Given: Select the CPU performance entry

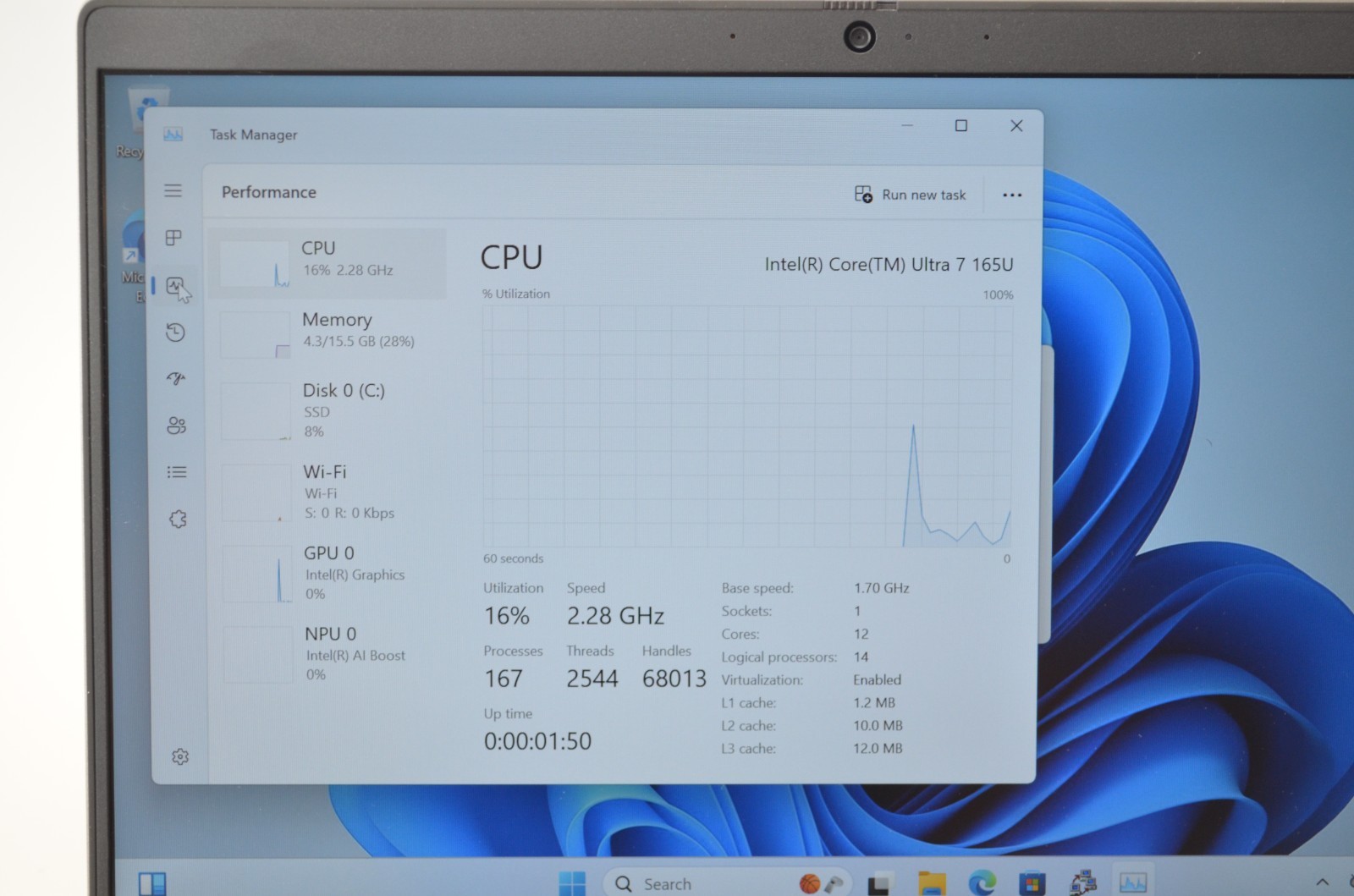Looking at the screenshot, I should [x=327, y=262].
